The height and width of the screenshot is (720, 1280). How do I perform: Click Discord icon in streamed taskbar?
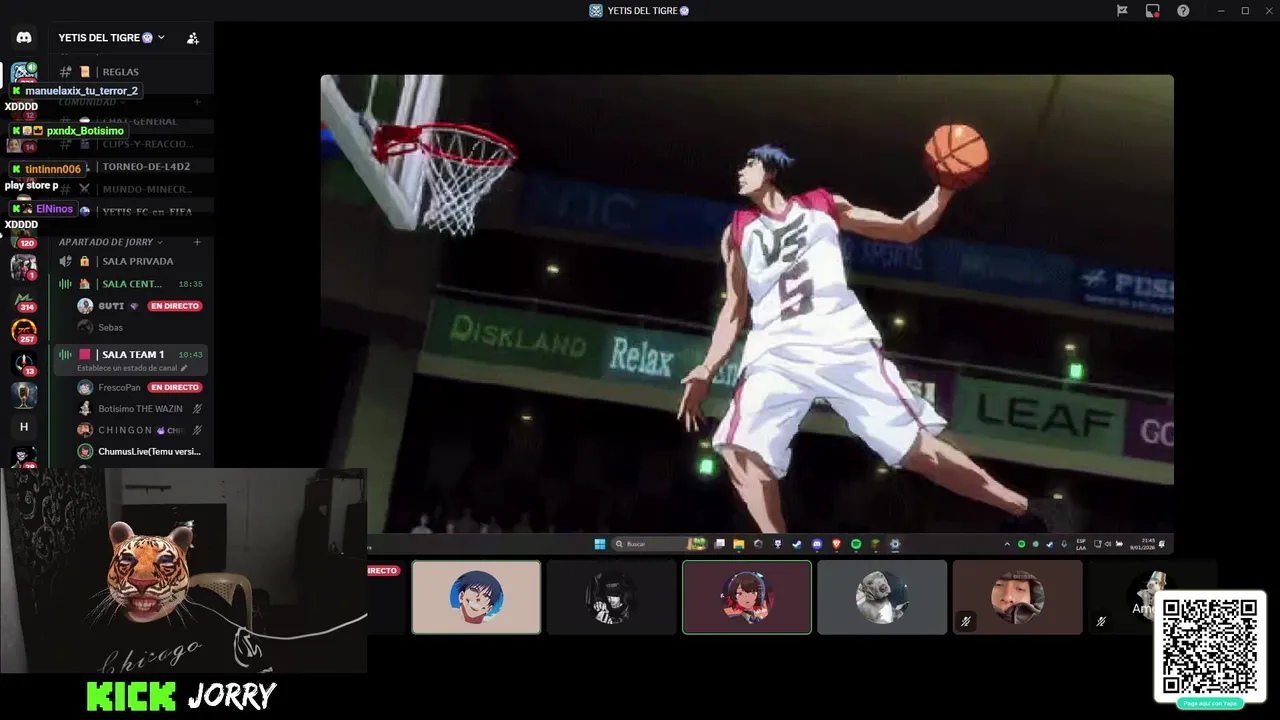[817, 544]
